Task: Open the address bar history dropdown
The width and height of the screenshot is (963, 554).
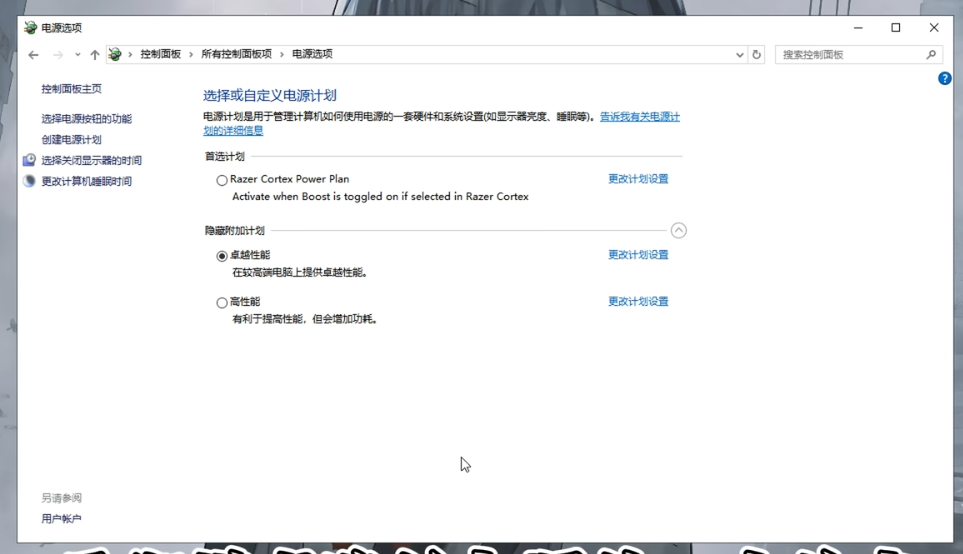Action: click(740, 55)
